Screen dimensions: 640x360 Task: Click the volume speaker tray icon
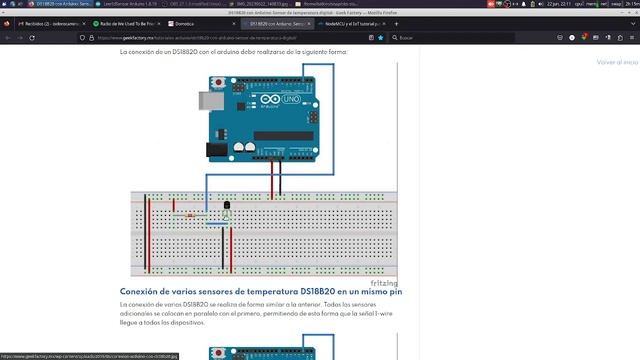coord(540,4)
